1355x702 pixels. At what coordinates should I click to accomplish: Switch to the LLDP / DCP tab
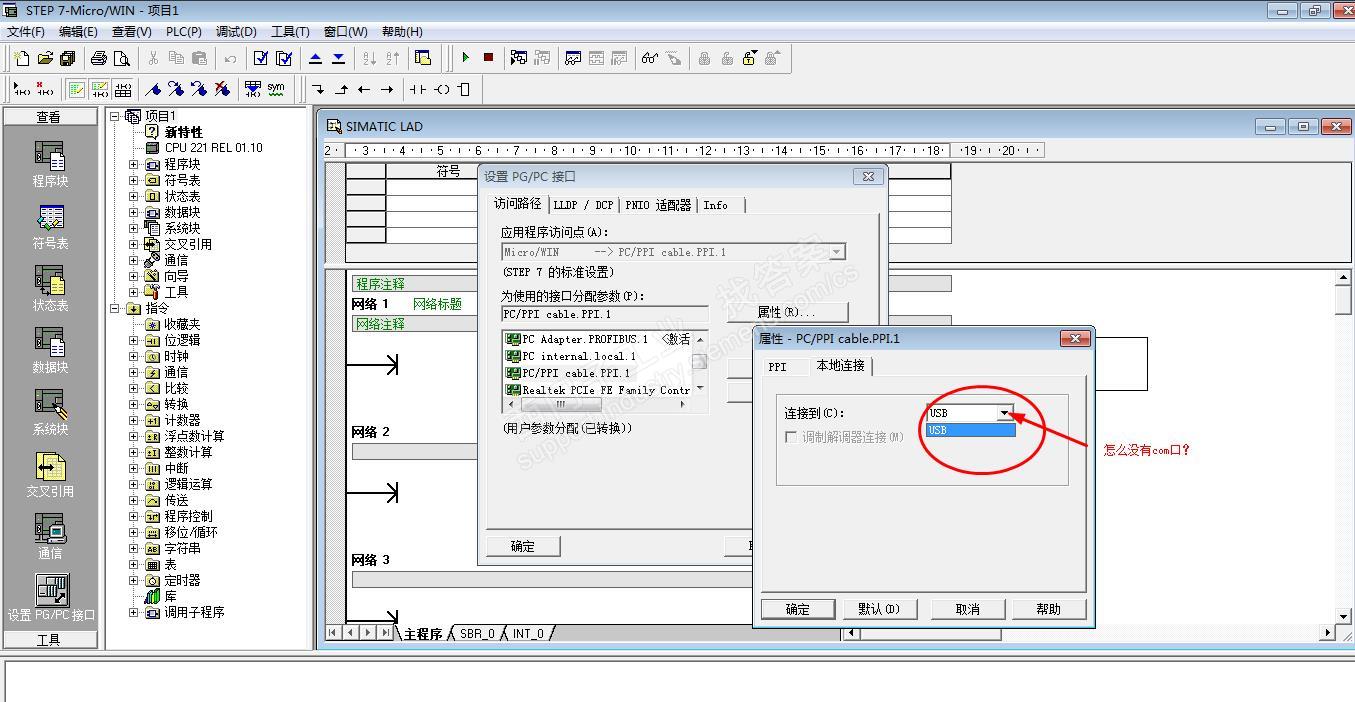click(584, 205)
